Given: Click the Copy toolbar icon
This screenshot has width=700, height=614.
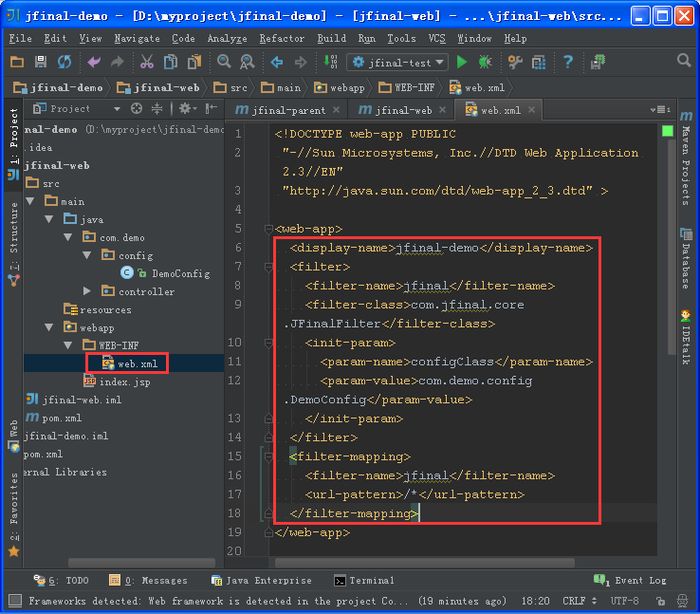Looking at the screenshot, I should click(170, 62).
